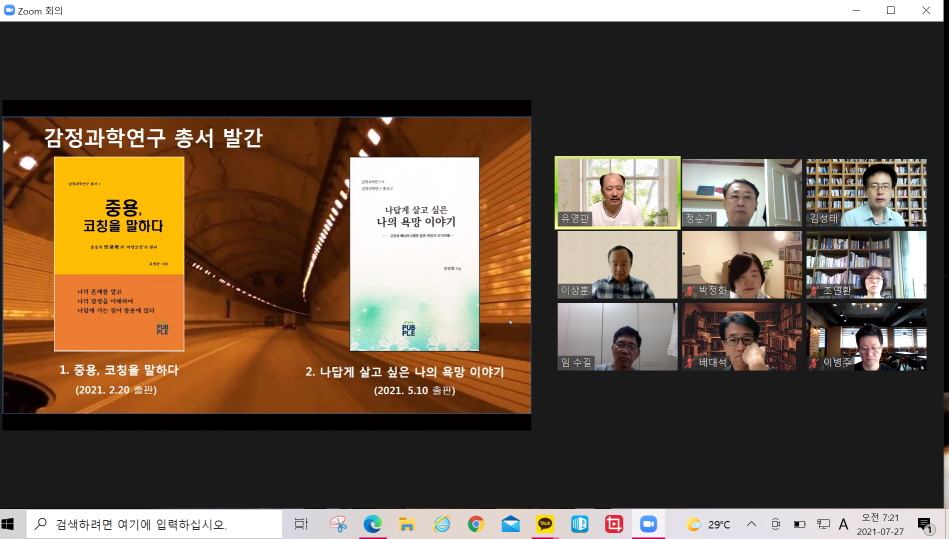This screenshot has height=539, width=949.
Task: Click the yellow 중용, 코칭을 말하다 book cover
Action: [119, 254]
